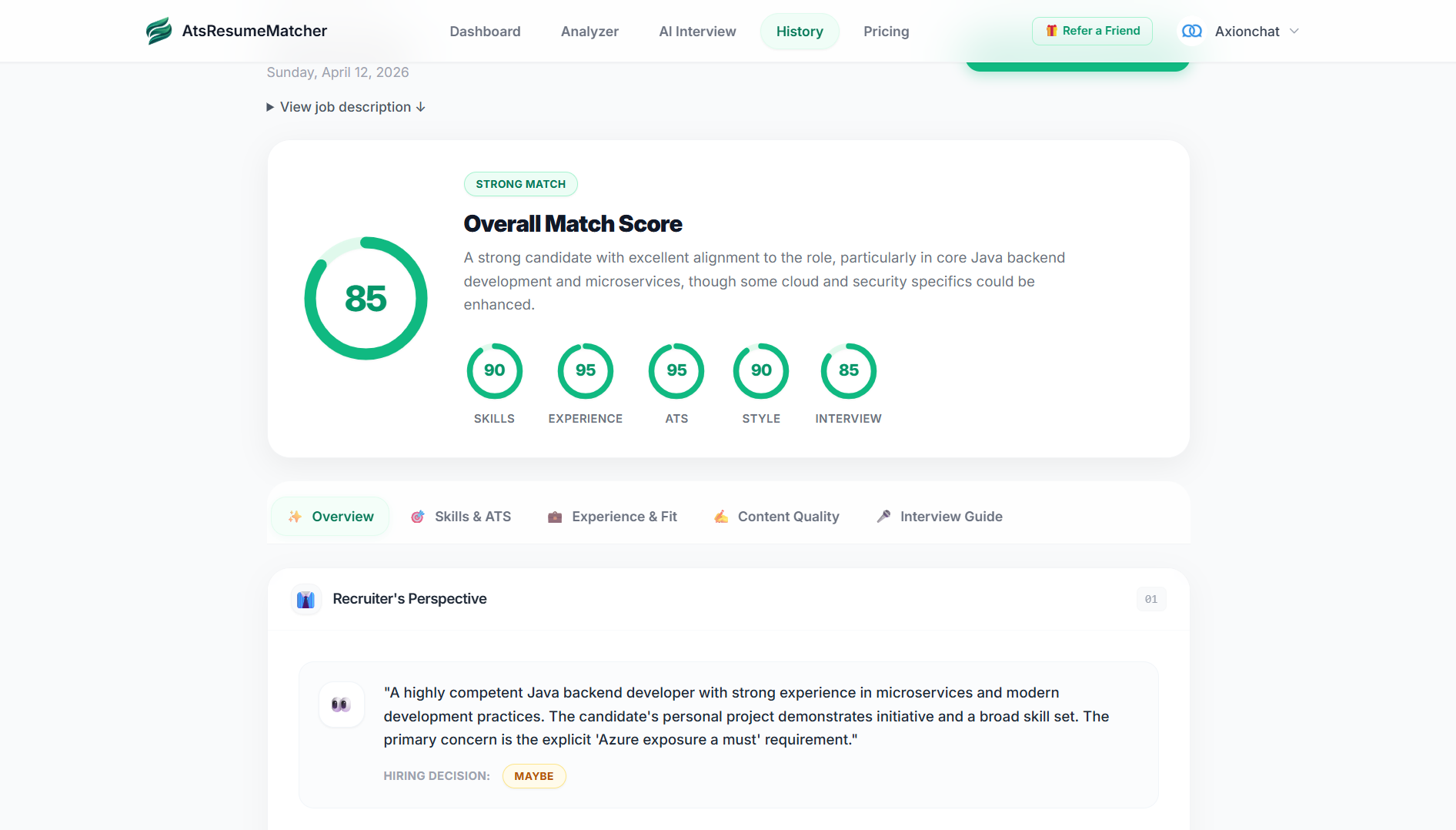The height and width of the screenshot is (830, 1456).
Task: Click the AtsResumeMatcher leaf logo icon
Action: (x=159, y=31)
